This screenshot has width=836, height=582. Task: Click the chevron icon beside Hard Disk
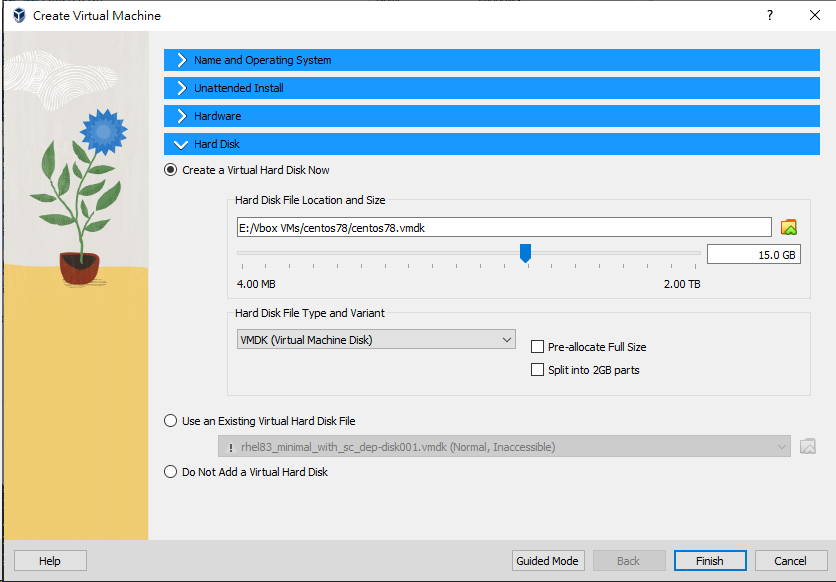(181, 144)
